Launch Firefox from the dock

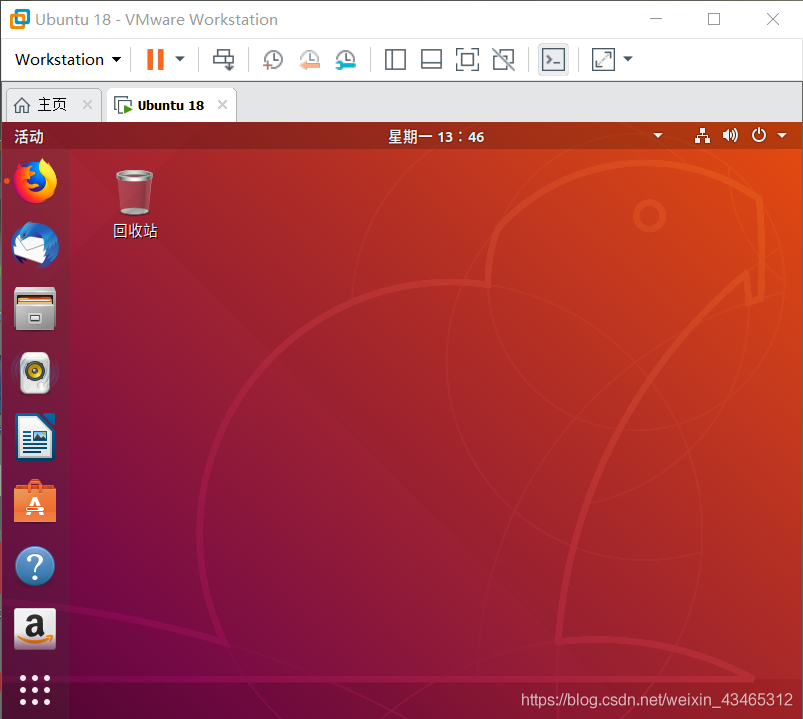click(35, 181)
